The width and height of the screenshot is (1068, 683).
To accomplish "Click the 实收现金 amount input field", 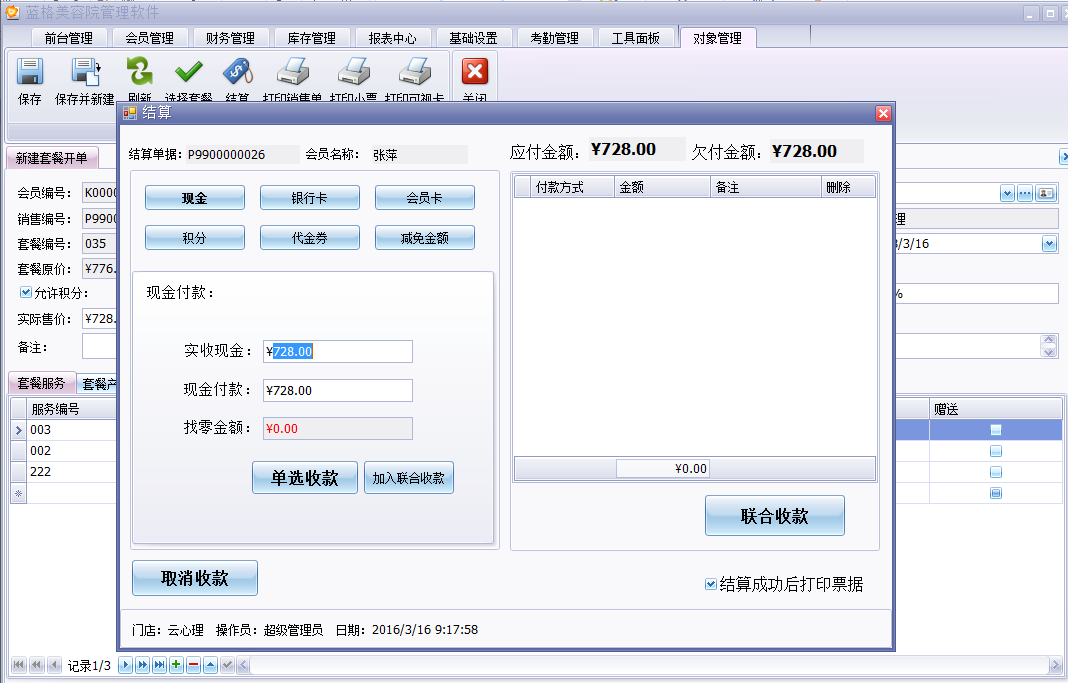I will pyautogui.click(x=338, y=352).
